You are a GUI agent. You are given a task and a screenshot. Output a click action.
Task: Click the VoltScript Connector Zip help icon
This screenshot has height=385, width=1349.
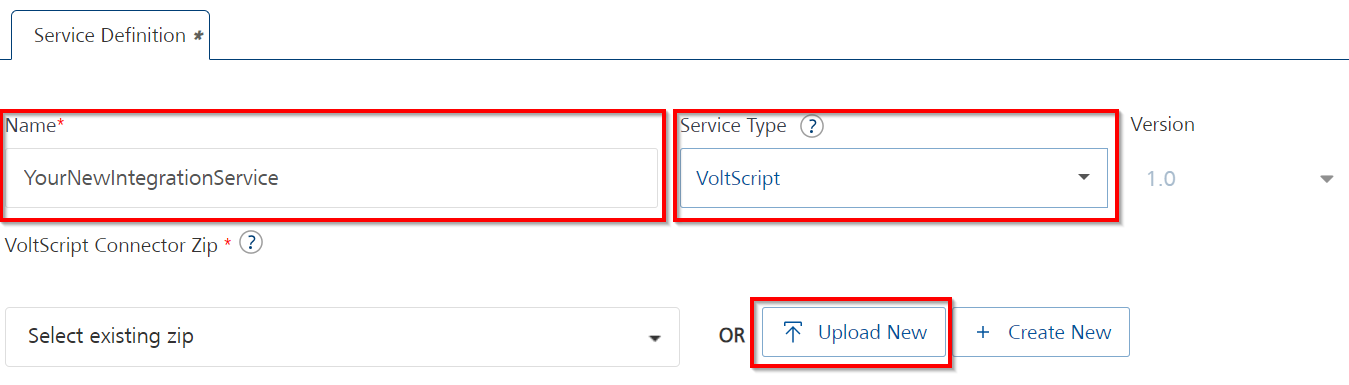(x=252, y=243)
